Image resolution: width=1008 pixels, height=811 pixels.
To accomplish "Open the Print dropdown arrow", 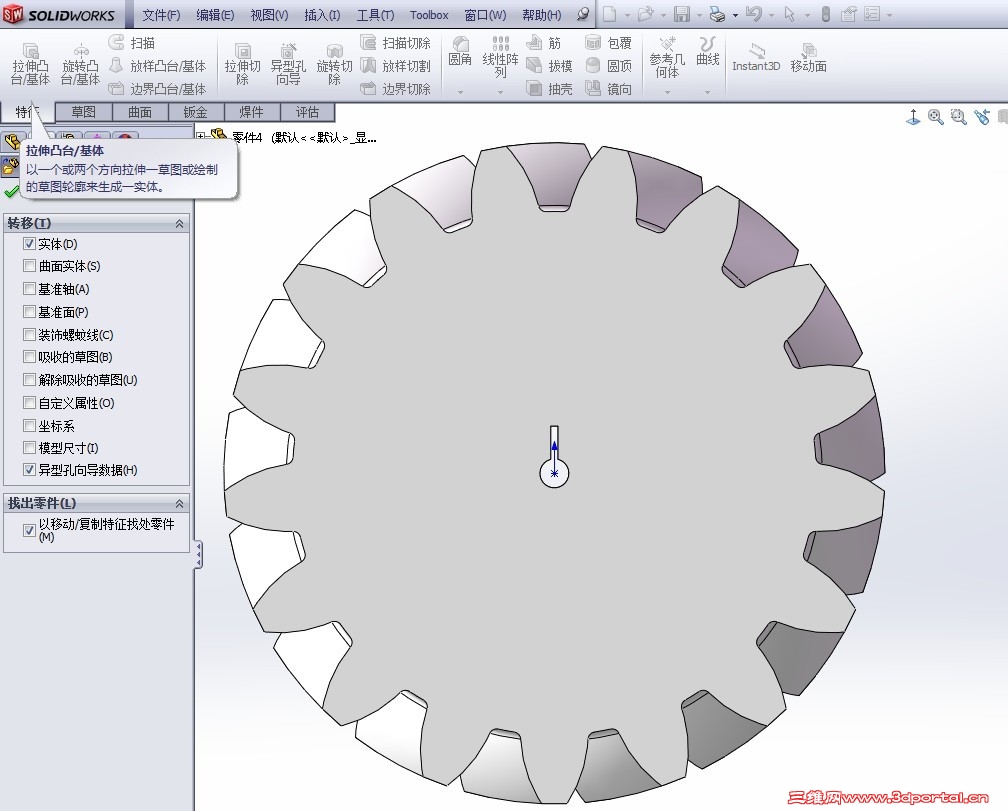I will 735,14.
